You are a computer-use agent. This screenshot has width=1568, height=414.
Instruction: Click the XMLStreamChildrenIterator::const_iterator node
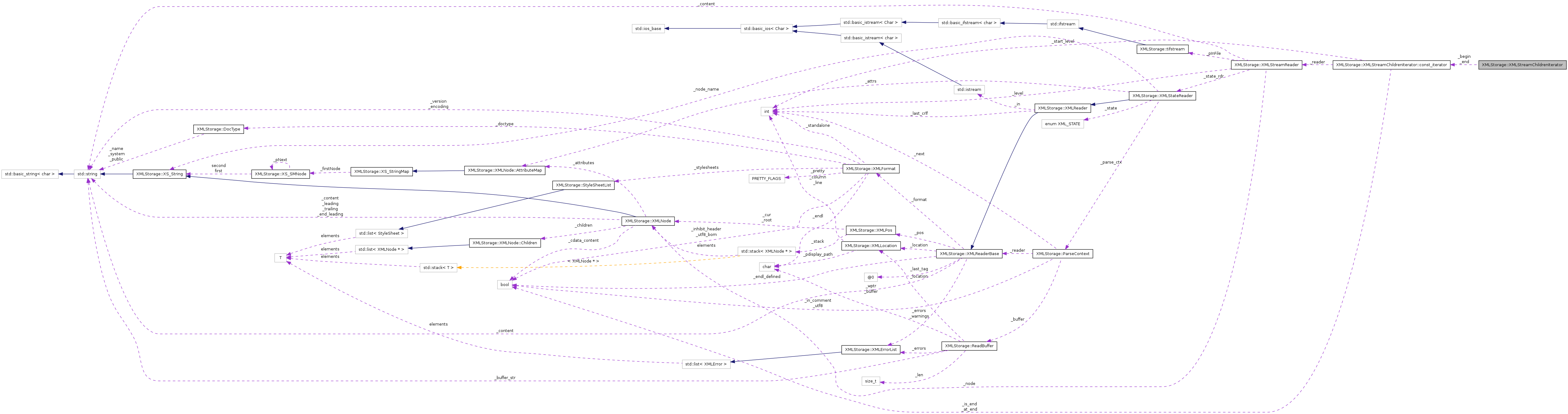click(x=1391, y=65)
